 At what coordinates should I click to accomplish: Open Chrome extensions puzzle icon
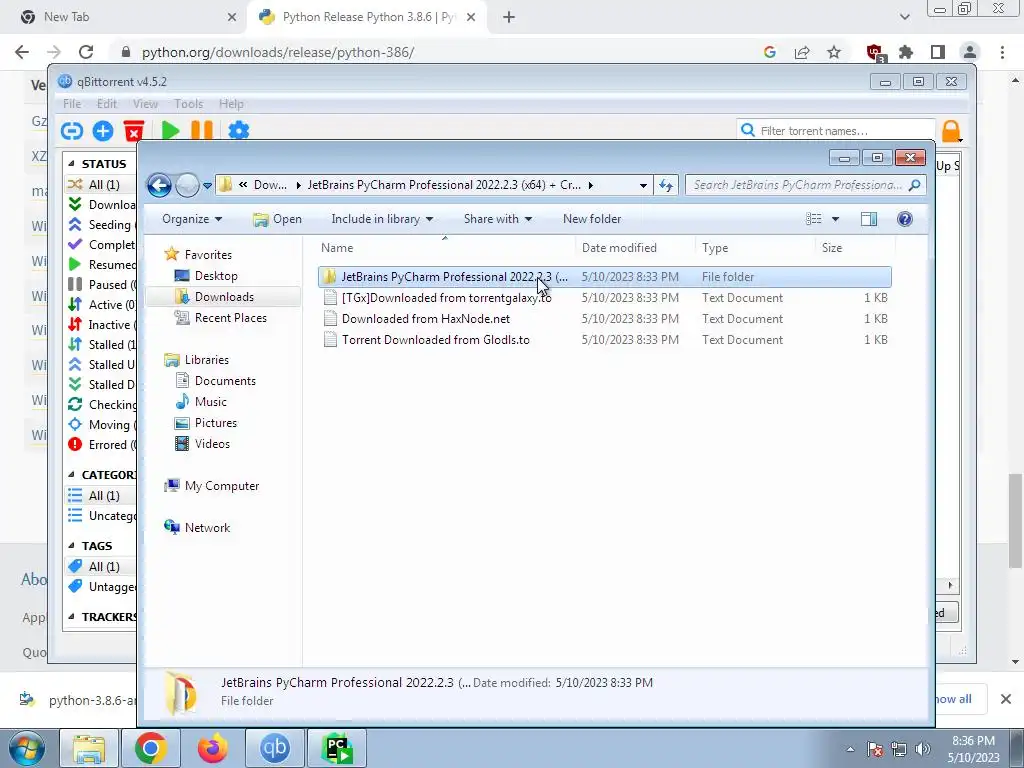pyautogui.click(x=906, y=52)
